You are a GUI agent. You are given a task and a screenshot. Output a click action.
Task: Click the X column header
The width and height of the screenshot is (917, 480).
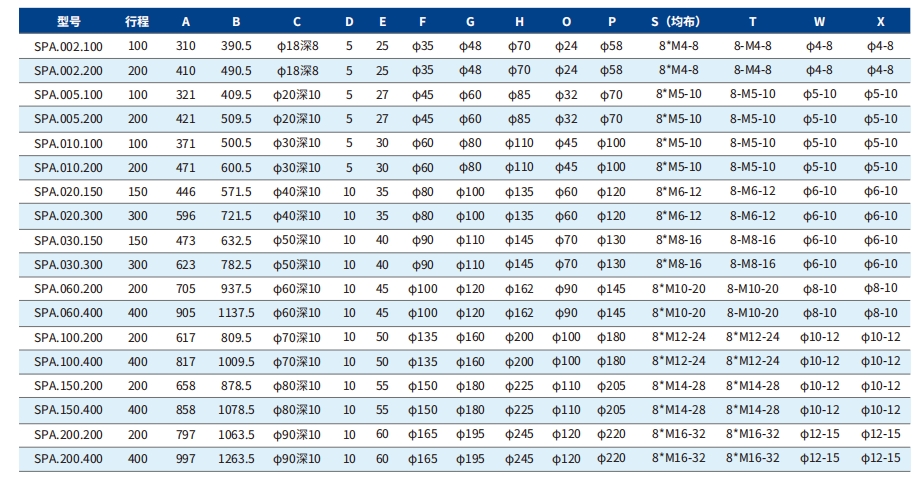[880, 22]
